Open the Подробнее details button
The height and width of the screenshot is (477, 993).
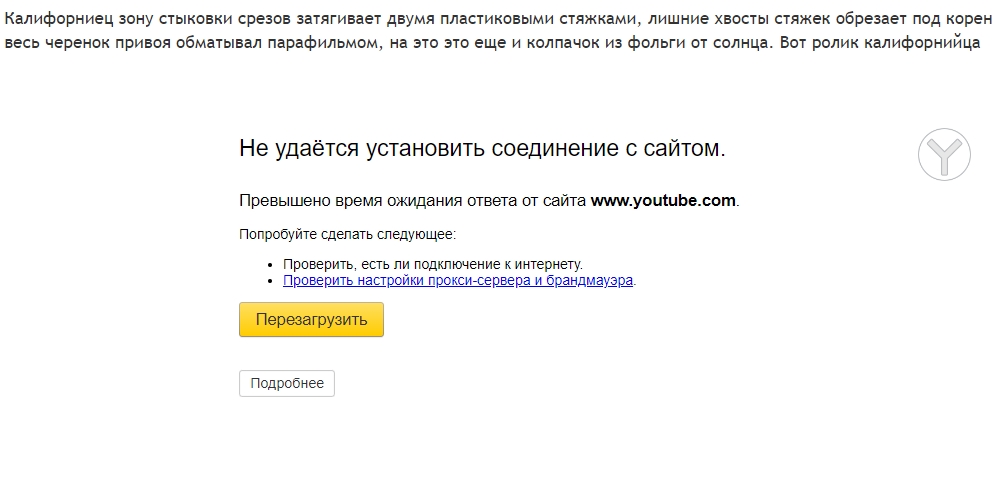pyautogui.click(x=286, y=383)
